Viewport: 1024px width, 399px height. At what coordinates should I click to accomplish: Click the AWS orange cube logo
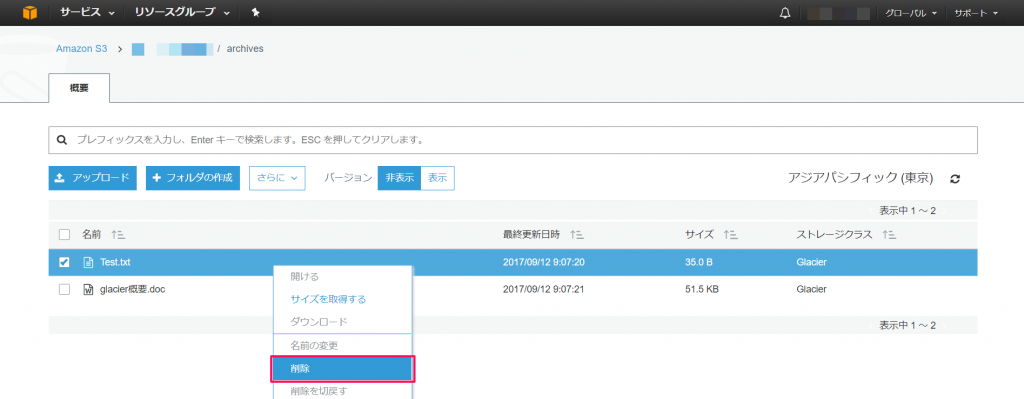pos(29,12)
